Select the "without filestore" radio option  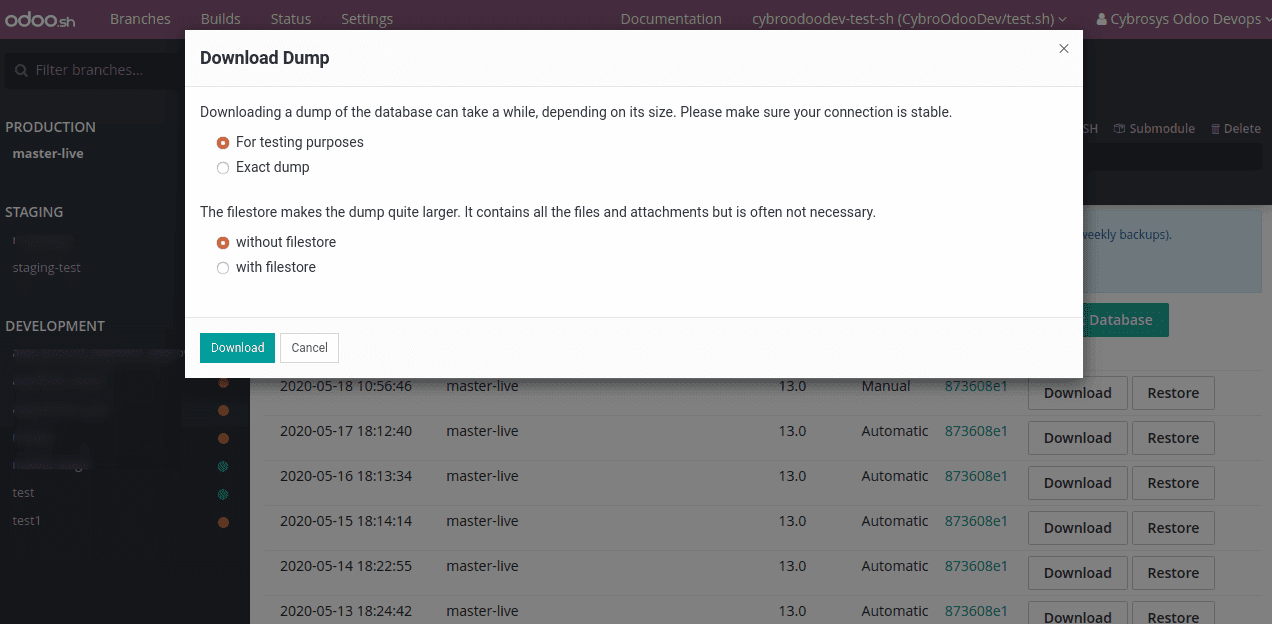coord(223,243)
